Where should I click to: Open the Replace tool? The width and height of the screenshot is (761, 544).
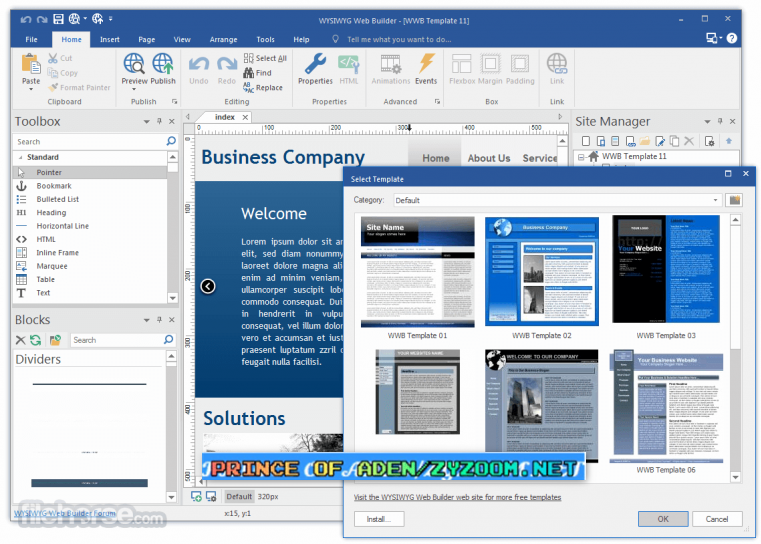click(x=263, y=87)
